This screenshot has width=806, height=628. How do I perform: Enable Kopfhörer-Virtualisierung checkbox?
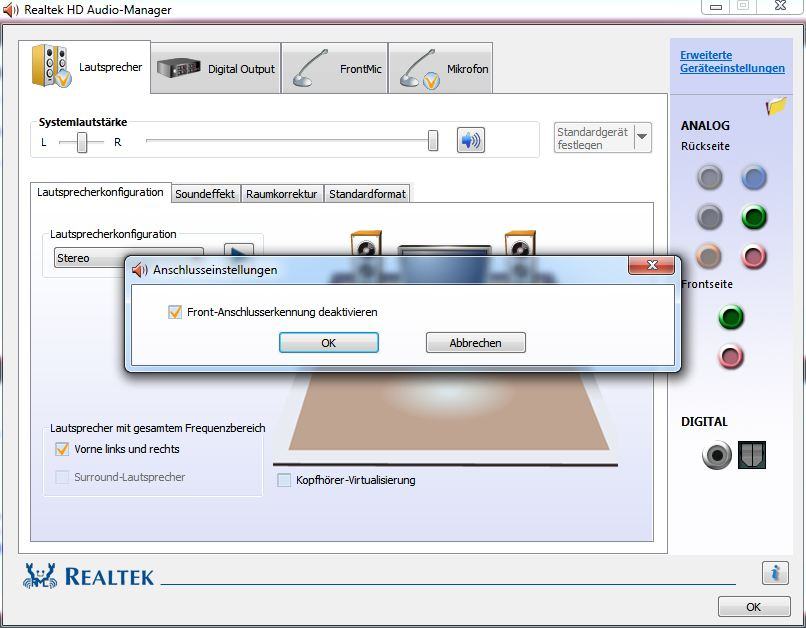coord(284,480)
